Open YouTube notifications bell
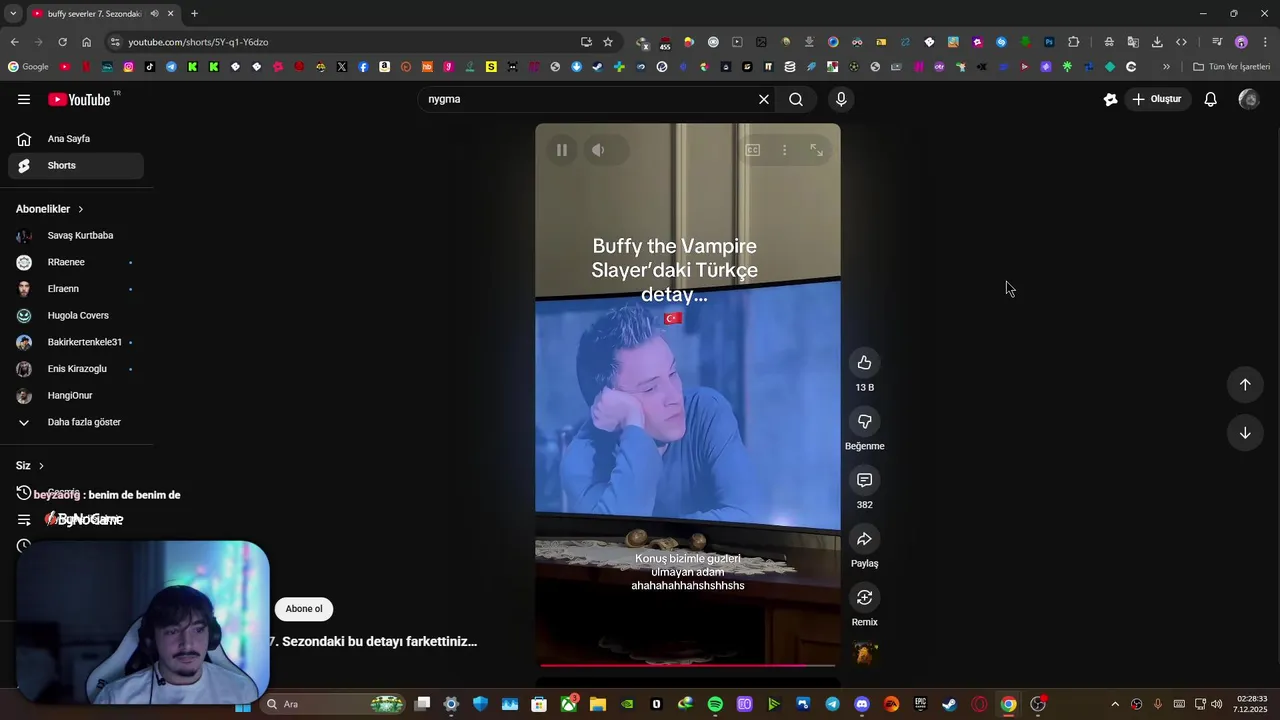This screenshot has width=1280, height=720. click(x=1210, y=99)
